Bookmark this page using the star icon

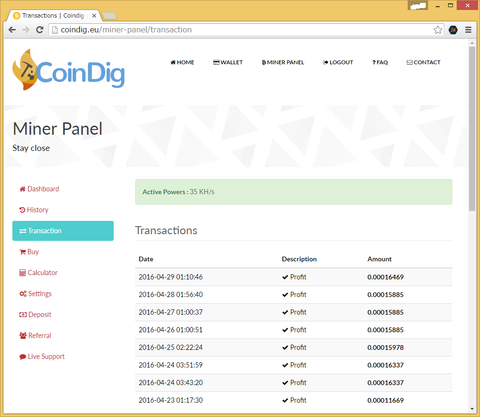click(438, 30)
